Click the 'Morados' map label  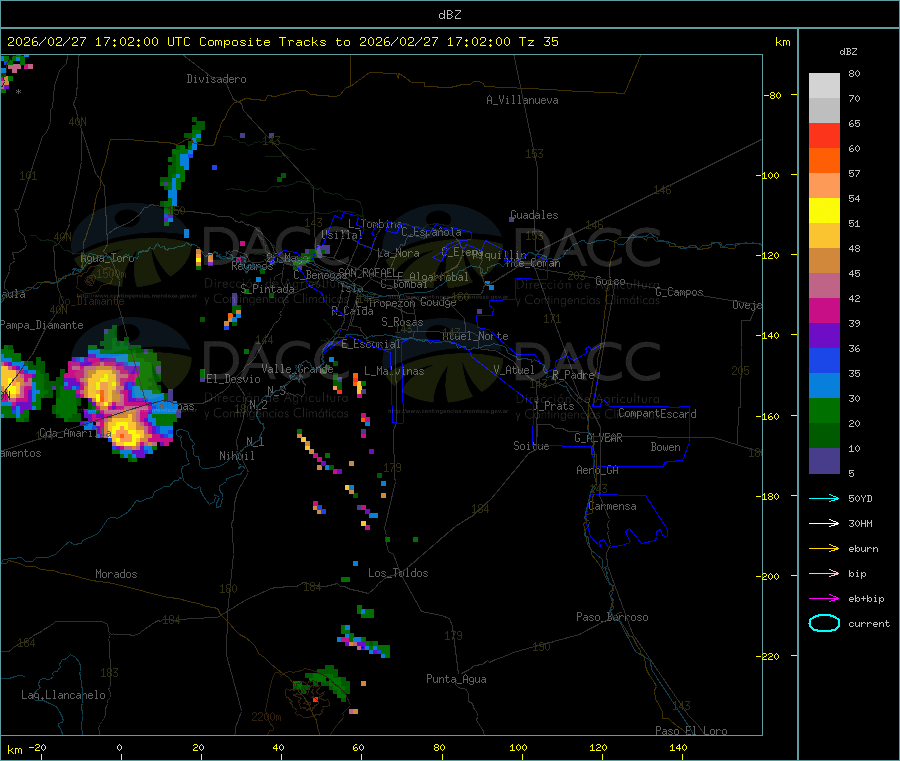116,574
